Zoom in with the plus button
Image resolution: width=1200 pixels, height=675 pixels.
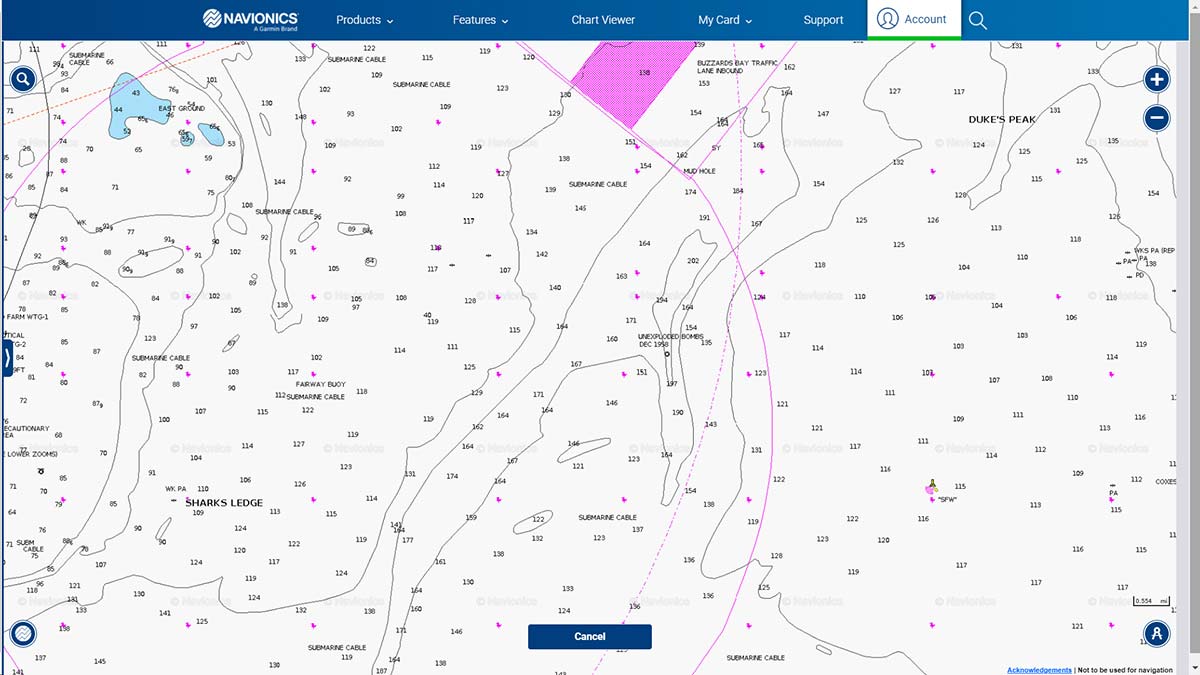click(x=1156, y=80)
